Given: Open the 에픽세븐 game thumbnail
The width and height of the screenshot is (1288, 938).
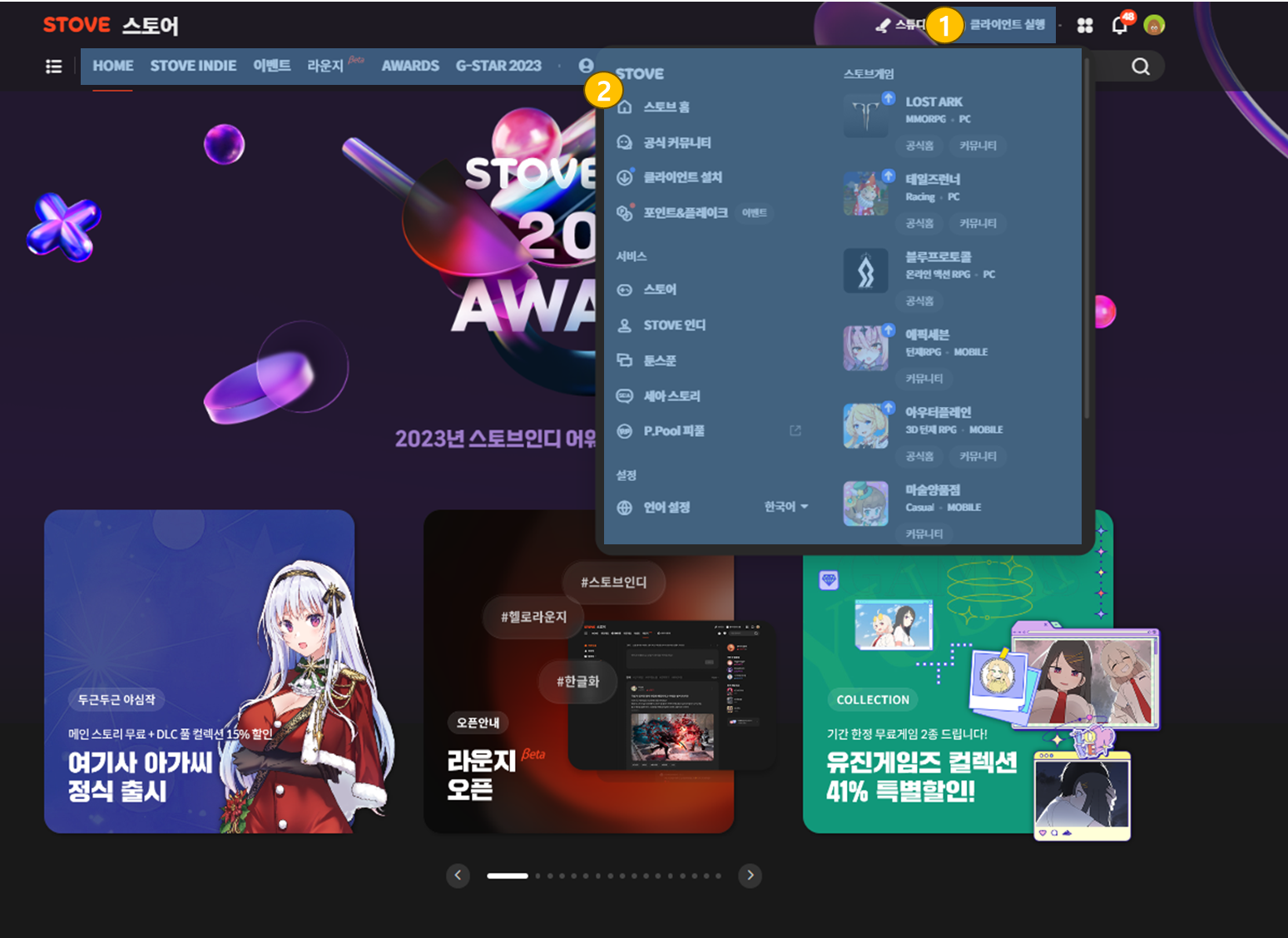Looking at the screenshot, I should [x=866, y=348].
